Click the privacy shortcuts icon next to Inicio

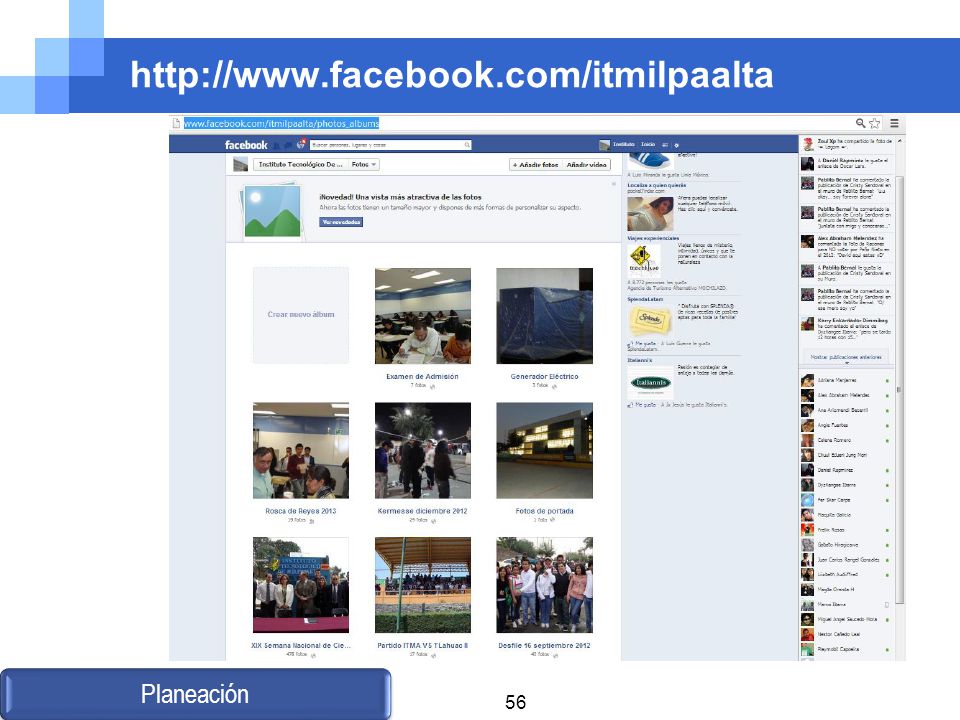coord(665,145)
